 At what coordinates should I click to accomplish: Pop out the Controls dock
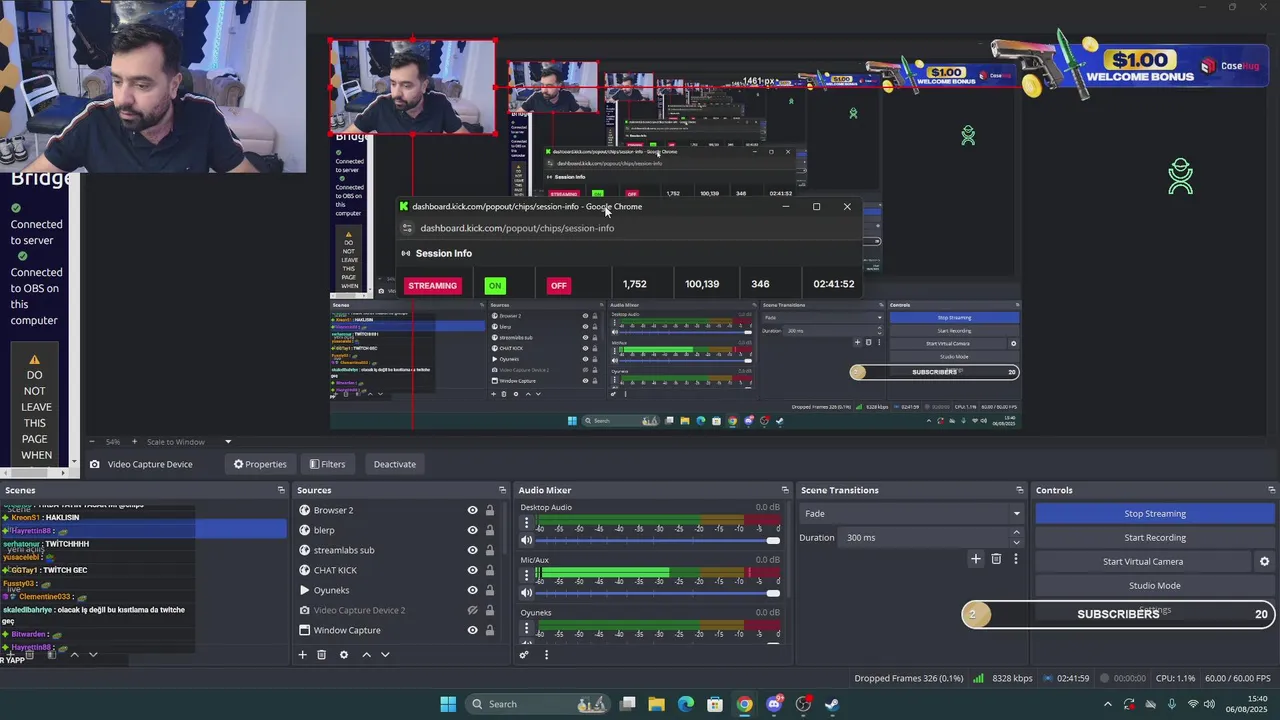[1271, 490]
